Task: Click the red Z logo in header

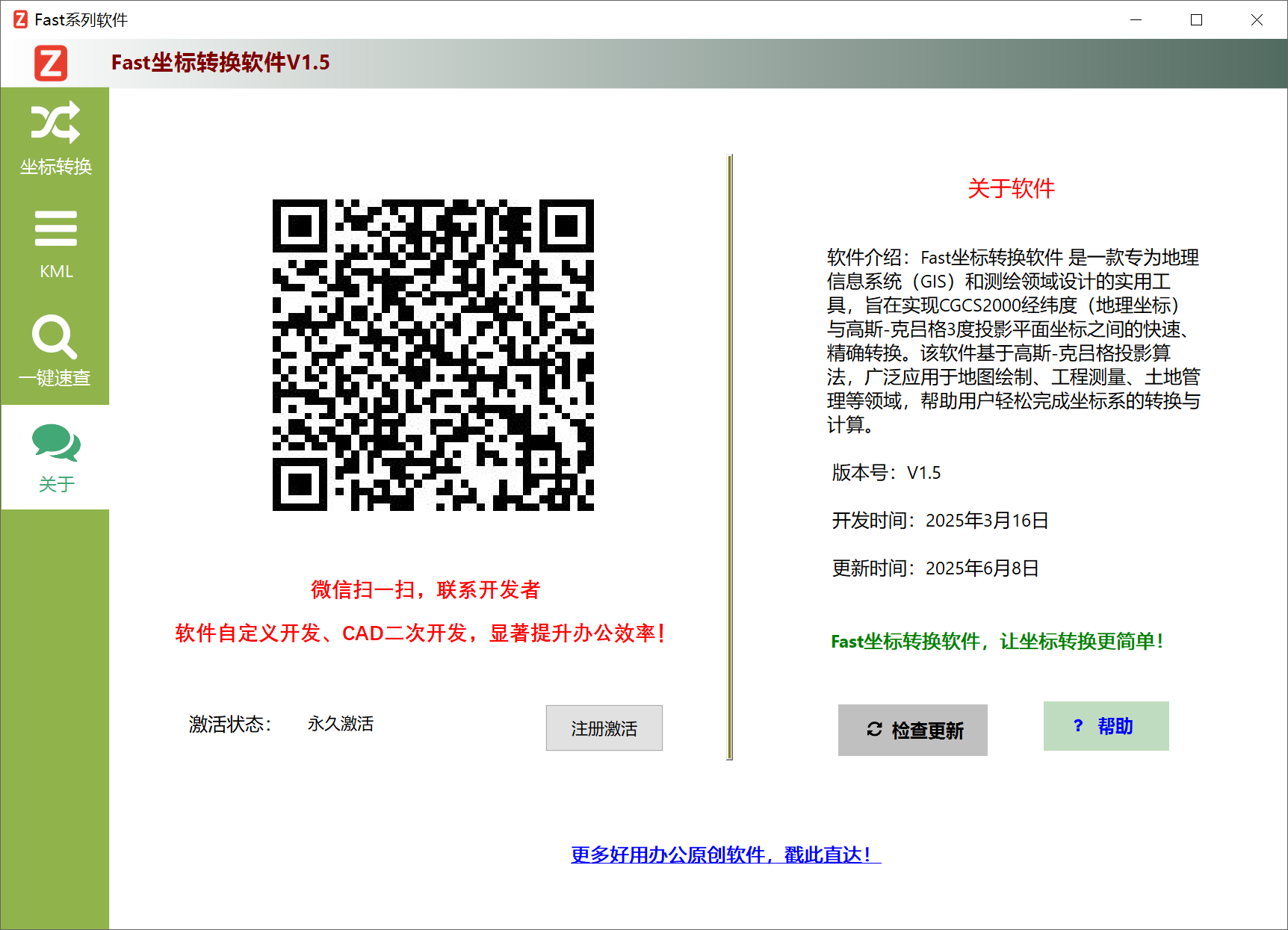Action: point(51,63)
